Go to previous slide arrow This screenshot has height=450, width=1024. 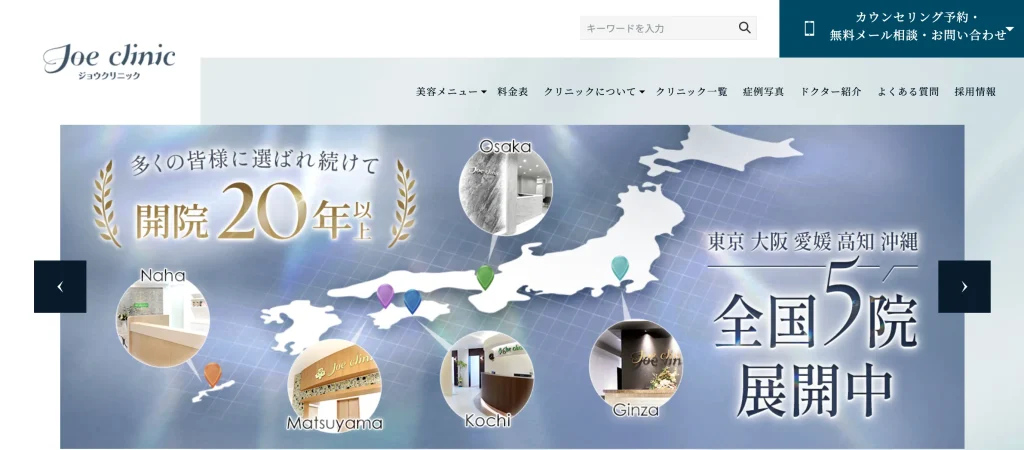click(60, 287)
